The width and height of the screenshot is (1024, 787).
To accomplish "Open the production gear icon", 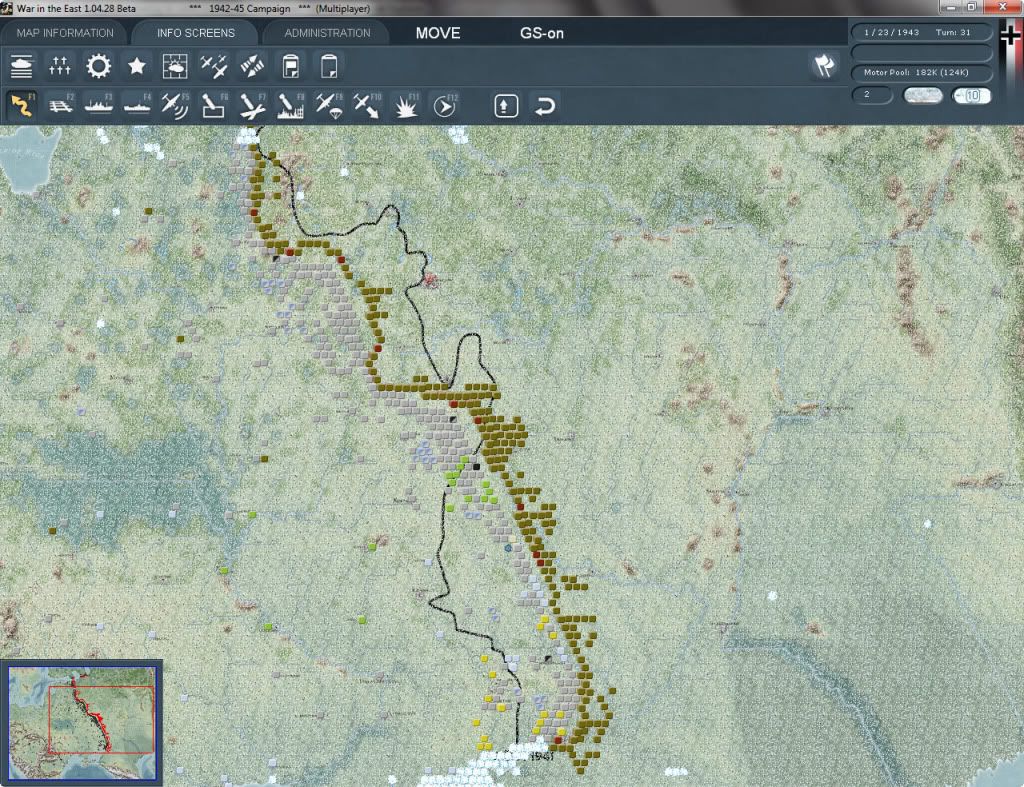I will [99, 66].
